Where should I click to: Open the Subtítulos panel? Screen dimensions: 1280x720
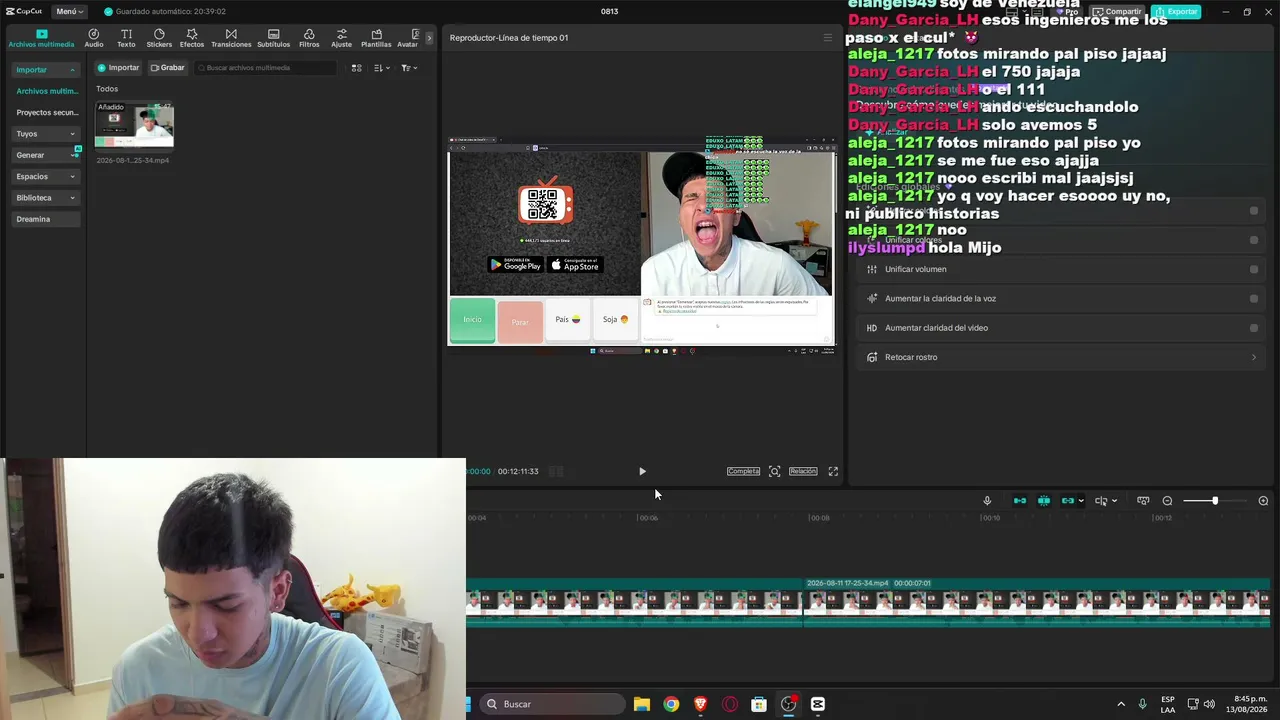[x=273, y=38]
